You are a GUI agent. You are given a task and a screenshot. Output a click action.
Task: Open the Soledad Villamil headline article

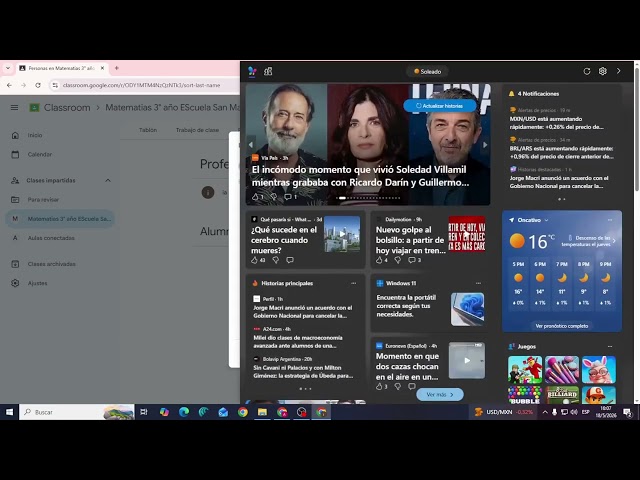pos(360,176)
